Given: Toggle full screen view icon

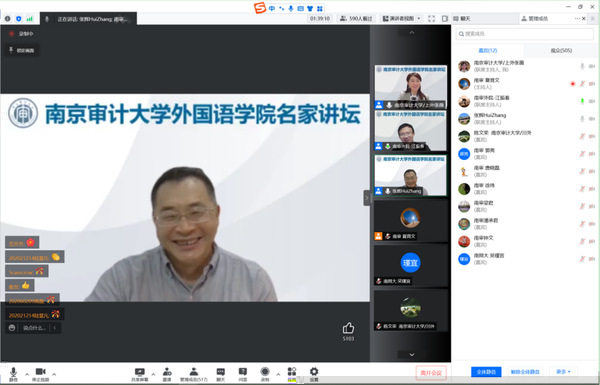Looking at the screenshot, I should pyautogui.click(x=432, y=18).
